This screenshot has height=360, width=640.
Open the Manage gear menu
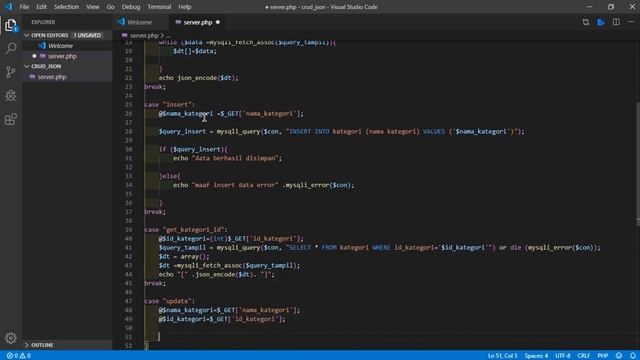point(11,338)
